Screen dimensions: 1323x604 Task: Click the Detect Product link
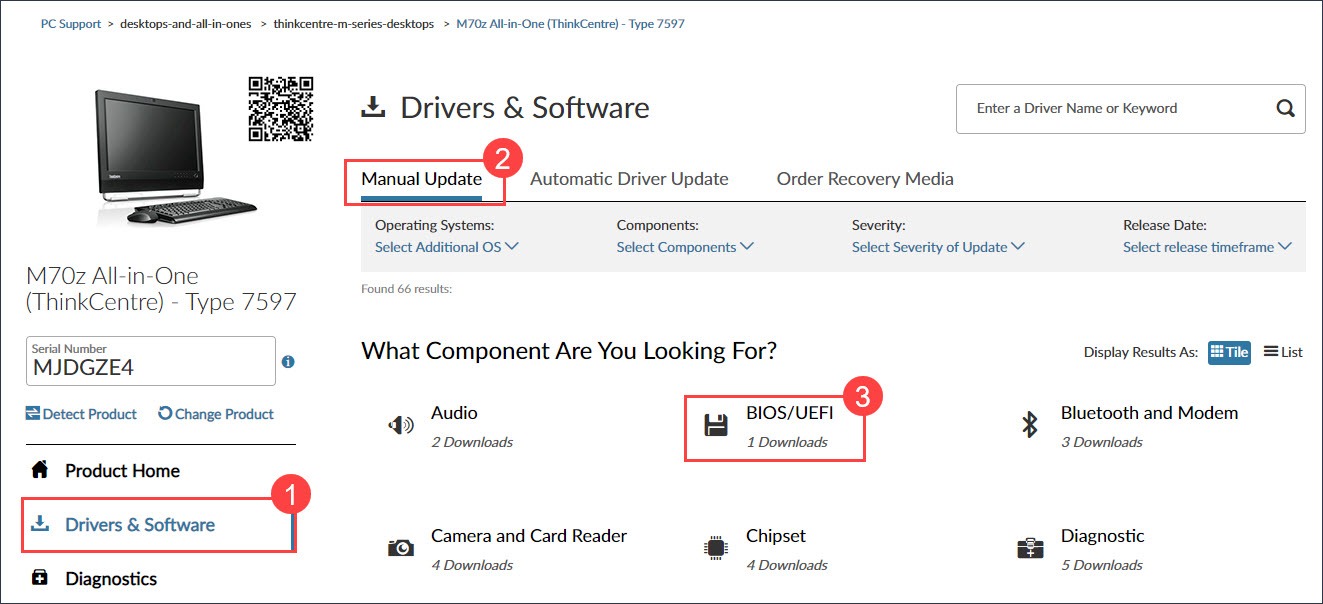(80, 413)
